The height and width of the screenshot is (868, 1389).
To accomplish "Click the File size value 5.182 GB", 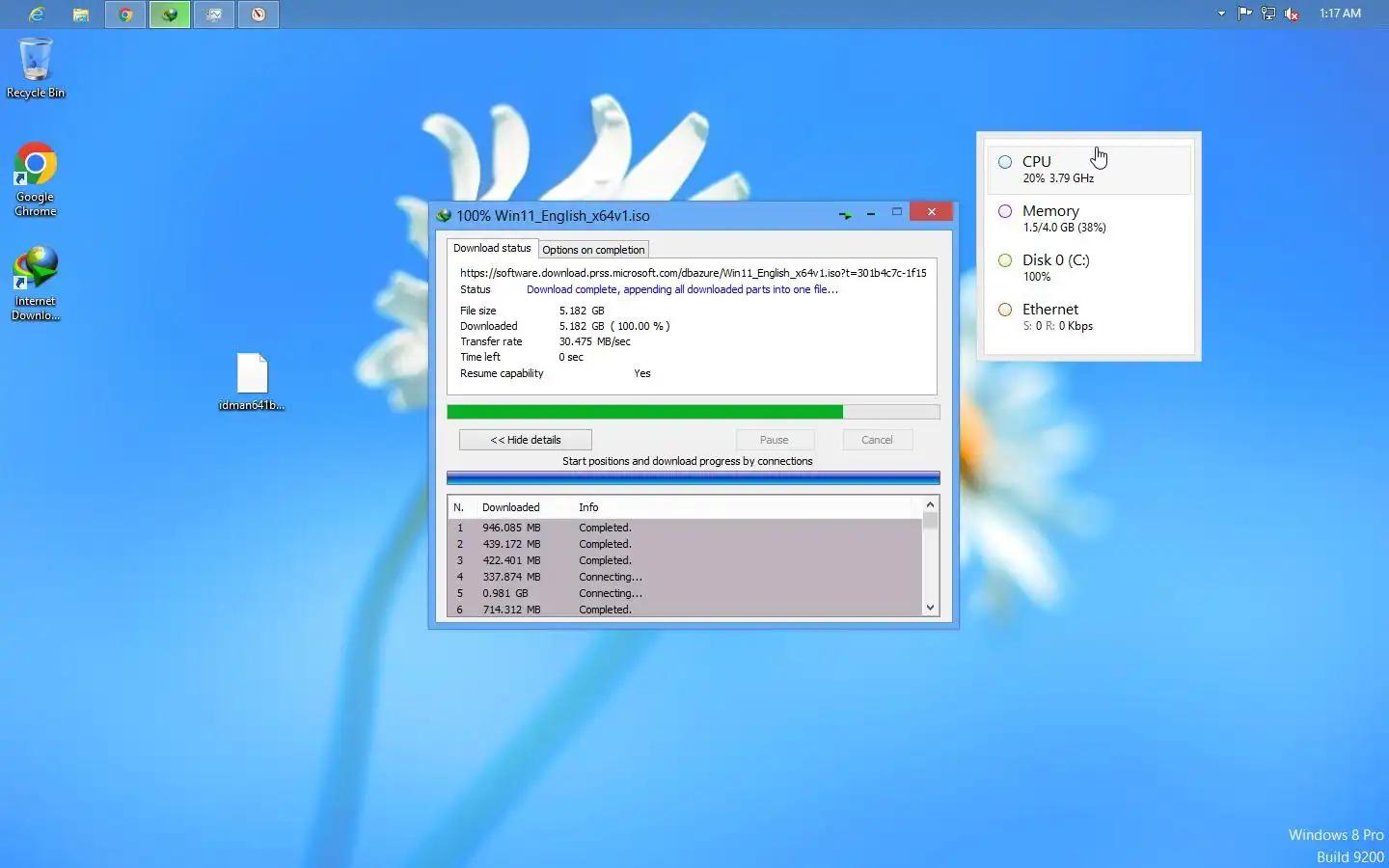I will [x=582, y=311].
